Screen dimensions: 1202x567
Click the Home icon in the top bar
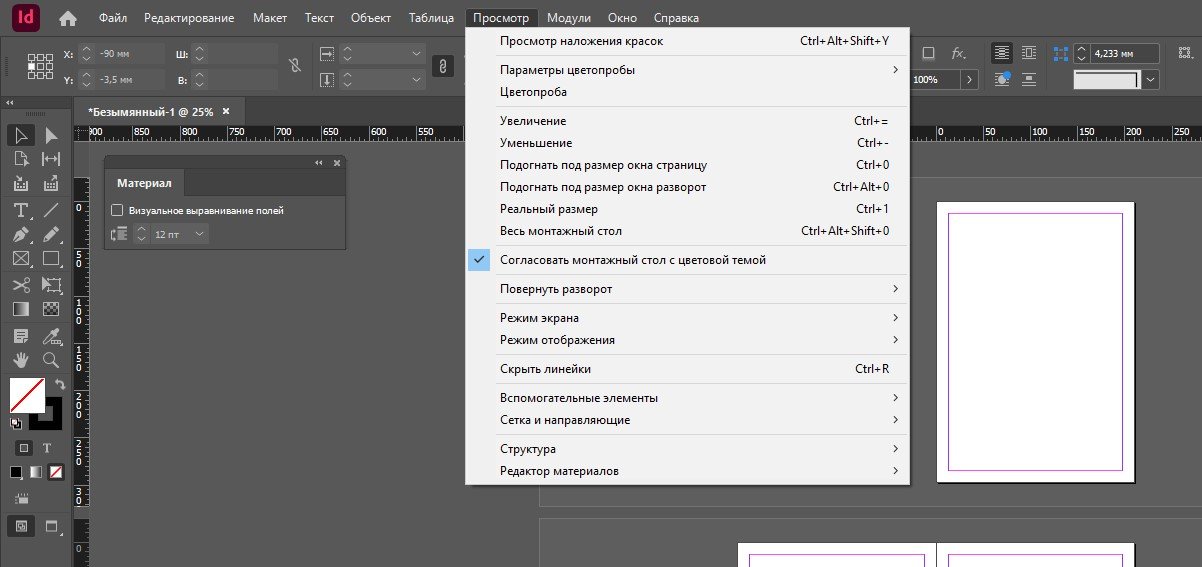[68, 18]
